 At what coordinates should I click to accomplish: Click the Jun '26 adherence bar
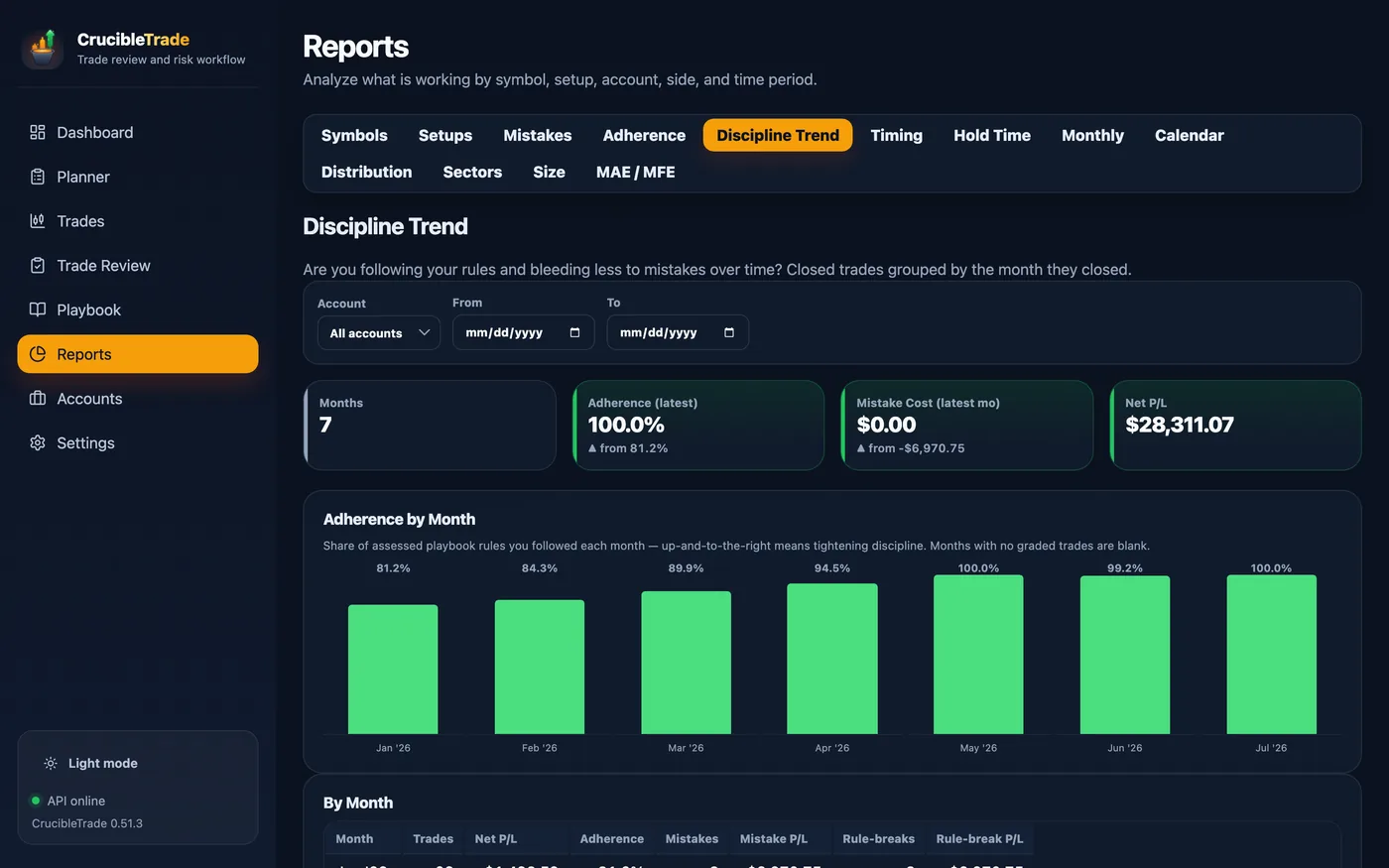(x=1125, y=655)
